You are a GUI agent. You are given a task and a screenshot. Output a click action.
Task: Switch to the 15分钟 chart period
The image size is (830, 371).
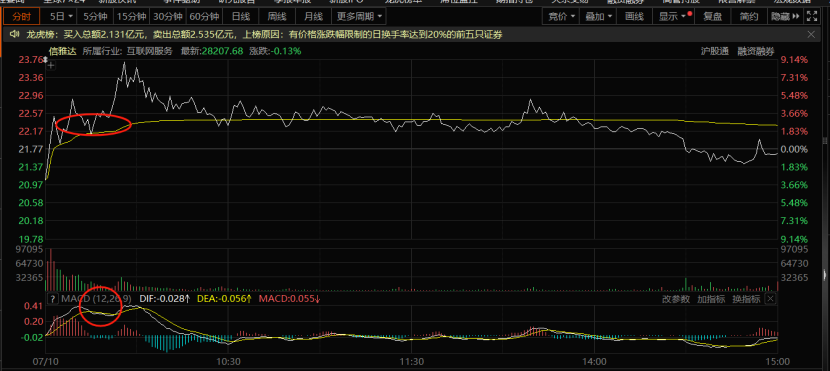132,16
